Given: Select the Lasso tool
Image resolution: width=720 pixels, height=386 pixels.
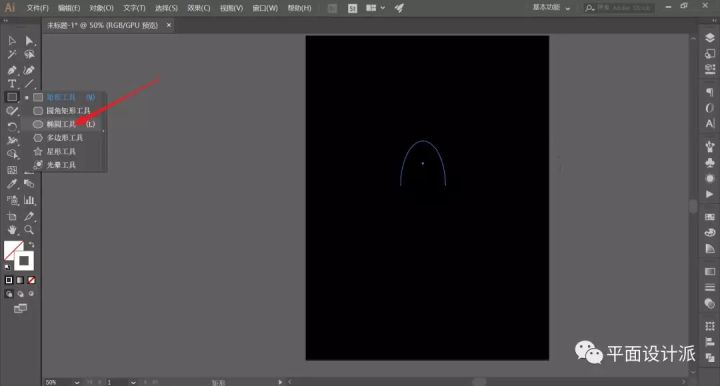Looking at the screenshot, I should pos(29,55).
